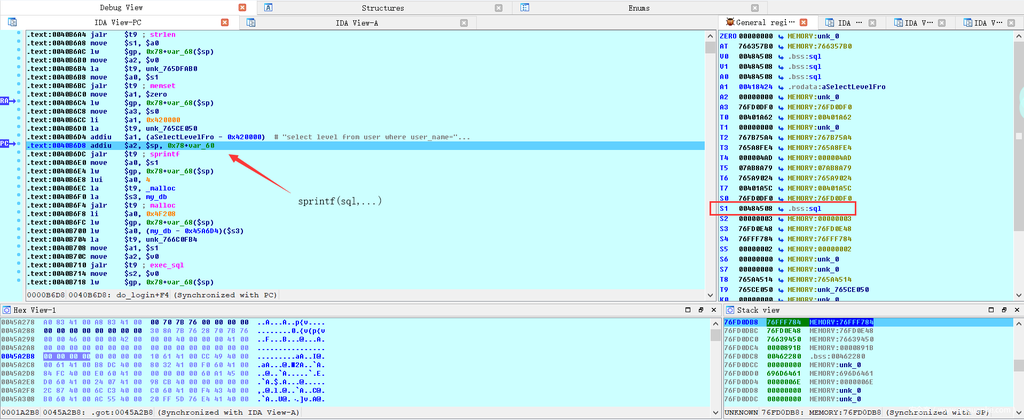This screenshot has height=420, width=1024.
Task: Toggle breakpoint dot at sprintf jalr line
Action: (x=20, y=155)
